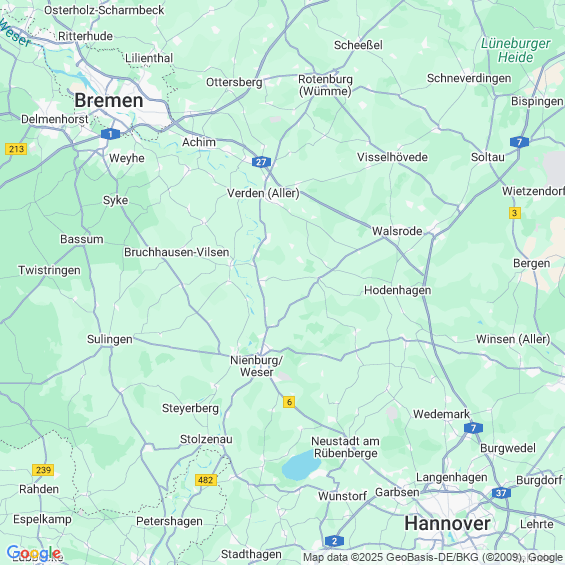Viewport: 565px width, 565px height.
Task: Click the A2 highway shield near Hannover
Action: click(334, 541)
